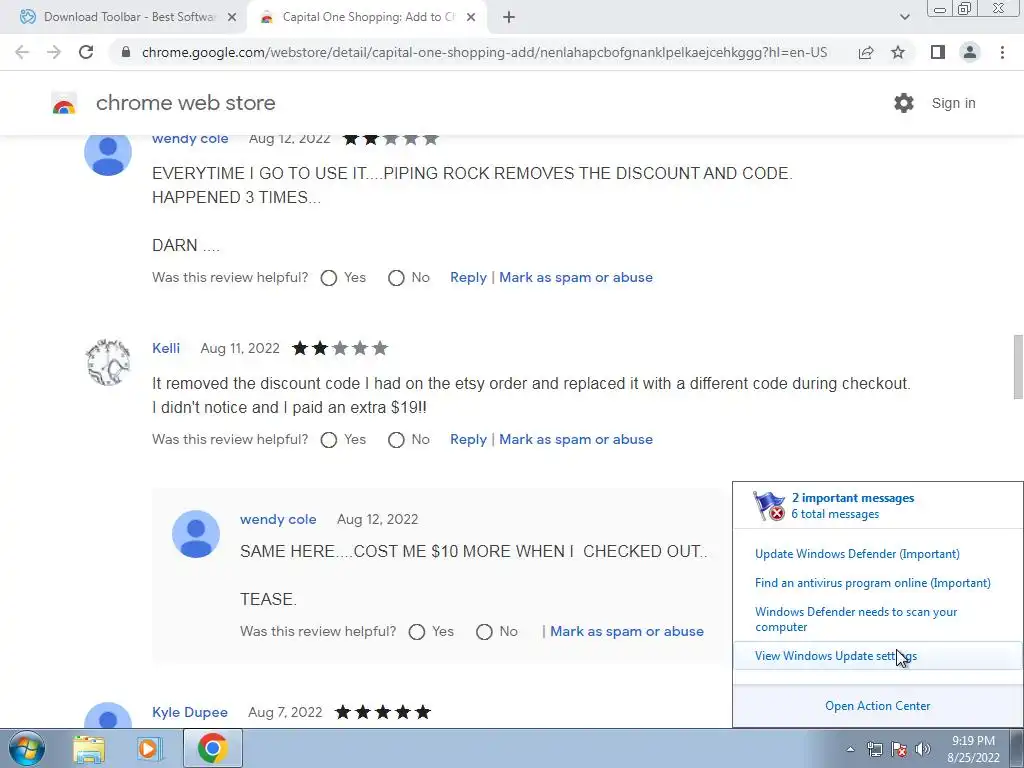Mark wendy cole's reply to Kelli as spam or abuse
The height and width of the screenshot is (768, 1024).
627,632
